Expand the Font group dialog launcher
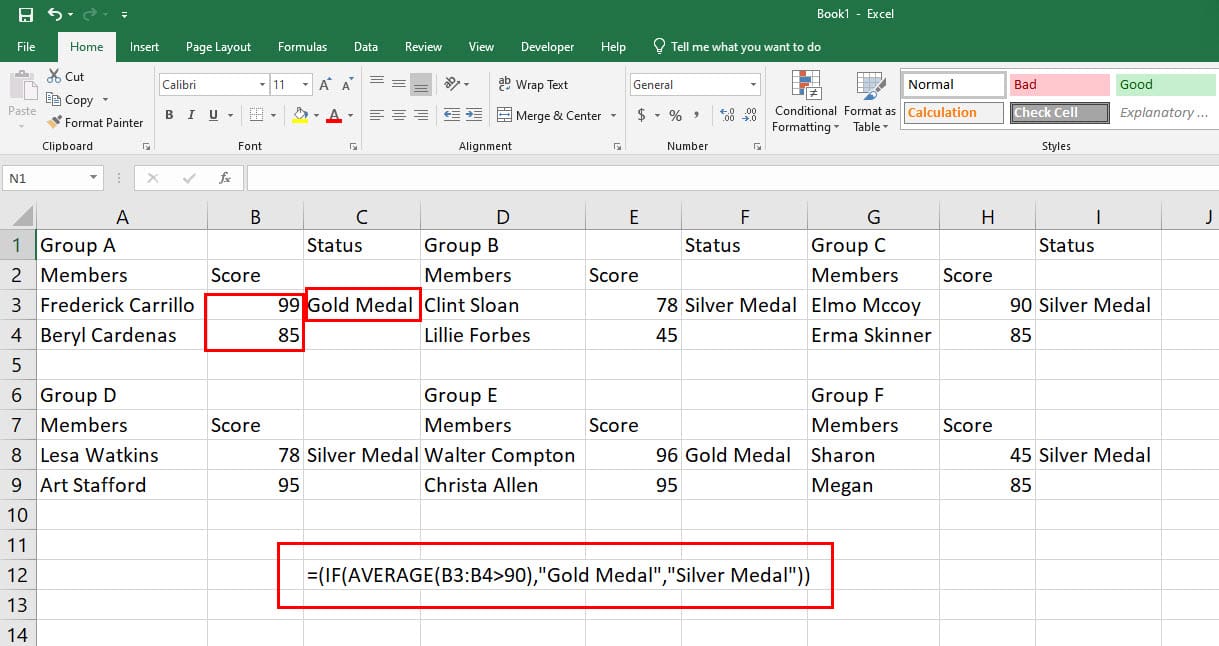The height and width of the screenshot is (646, 1219). click(x=353, y=147)
